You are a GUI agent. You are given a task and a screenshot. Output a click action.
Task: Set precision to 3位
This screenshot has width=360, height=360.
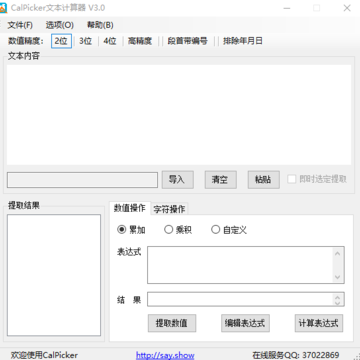(x=85, y=41)
